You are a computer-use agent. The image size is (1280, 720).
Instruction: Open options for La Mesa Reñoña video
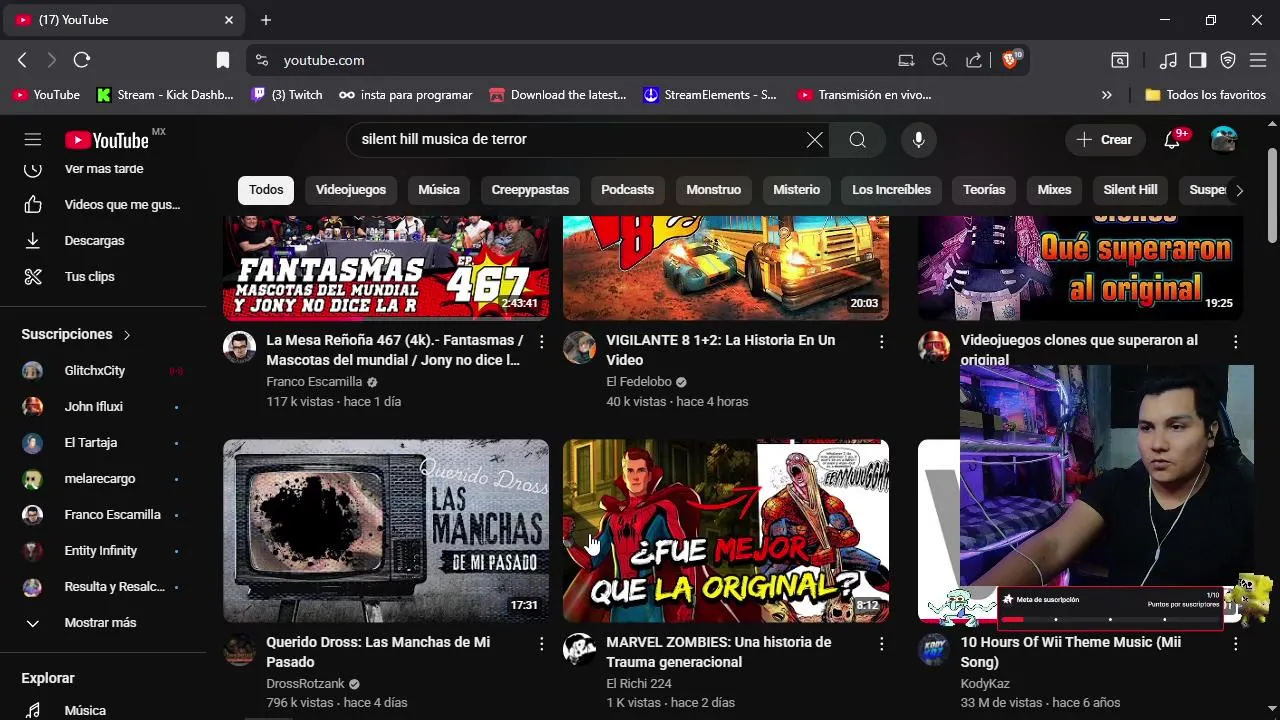[x=541, y=342]
